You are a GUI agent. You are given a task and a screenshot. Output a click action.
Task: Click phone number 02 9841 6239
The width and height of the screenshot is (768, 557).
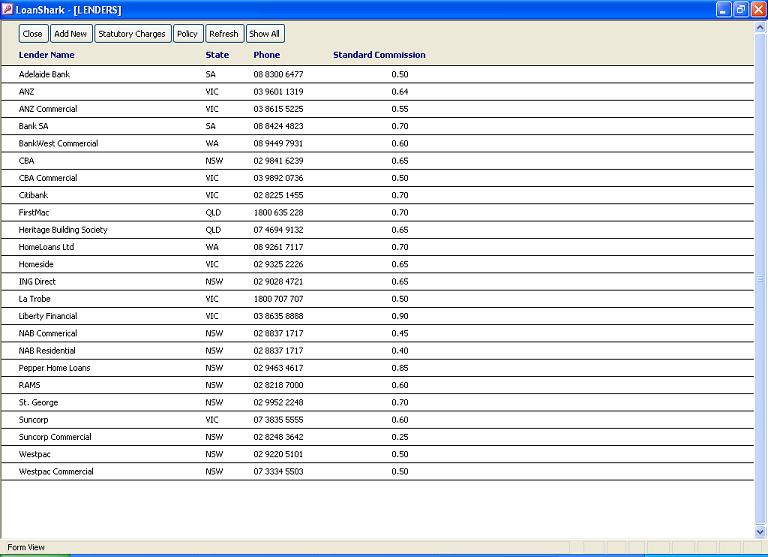coord(278,161)
